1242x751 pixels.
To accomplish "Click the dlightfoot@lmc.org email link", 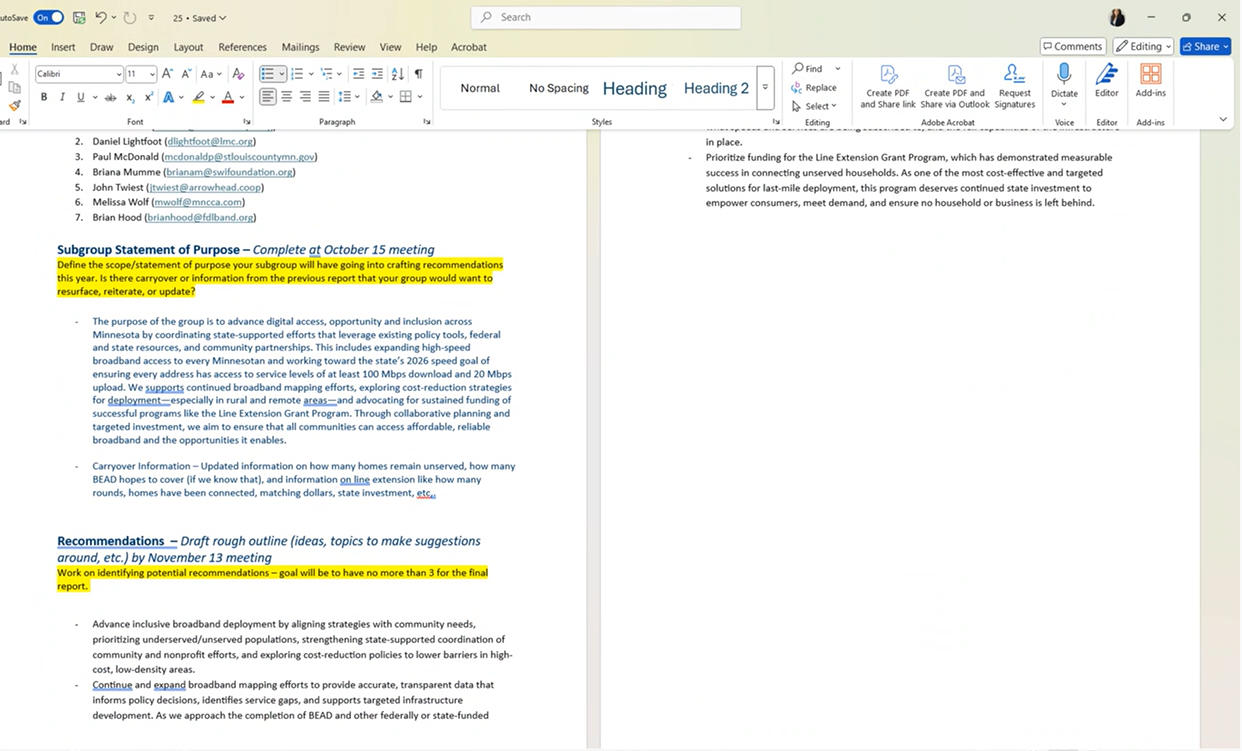I will 210,142.
